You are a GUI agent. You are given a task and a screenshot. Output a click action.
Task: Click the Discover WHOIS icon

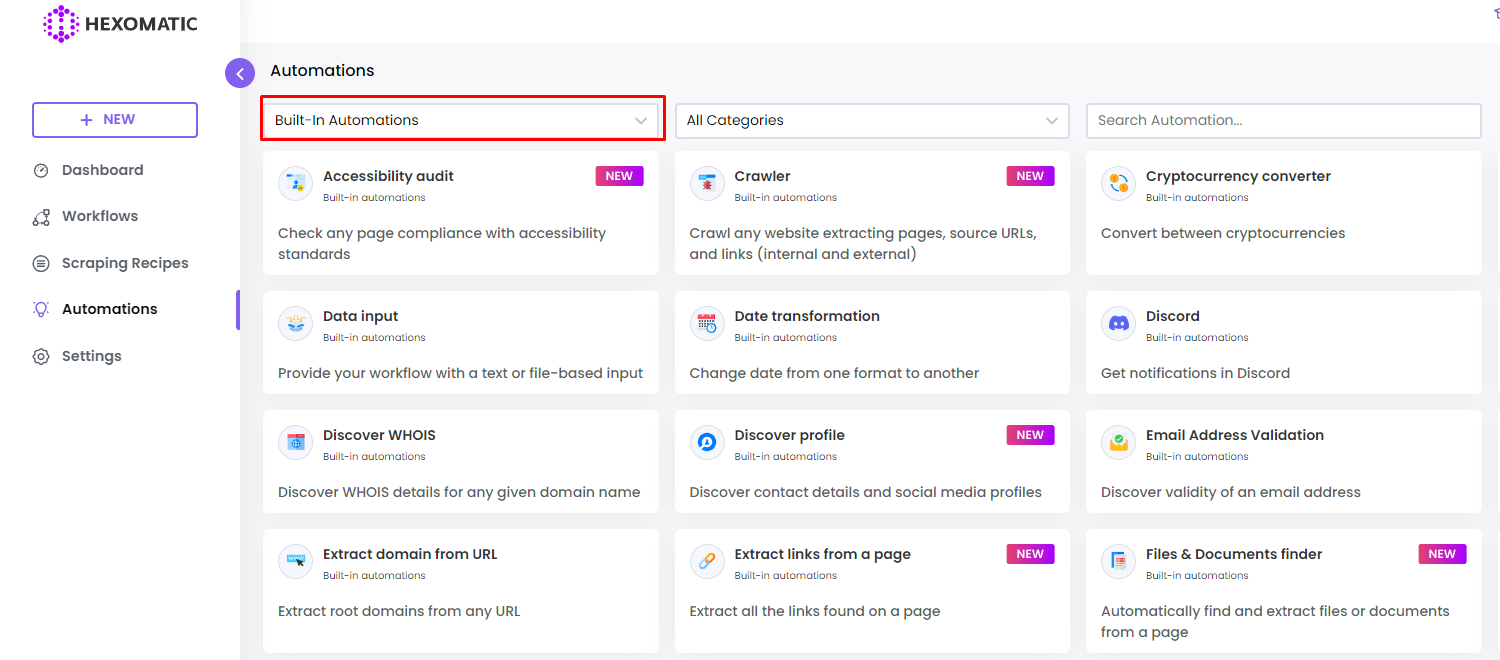(295, 443)
